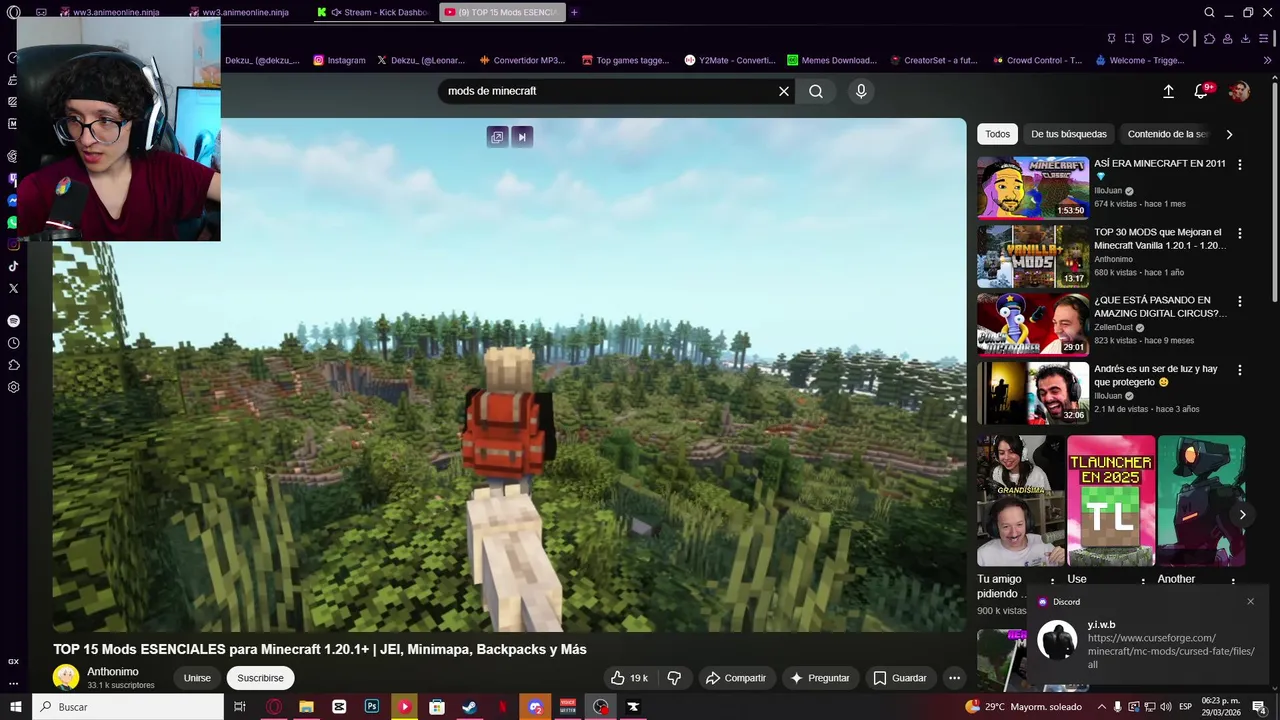
Task: Clear the search box with the X
Action: click(784, 91)
